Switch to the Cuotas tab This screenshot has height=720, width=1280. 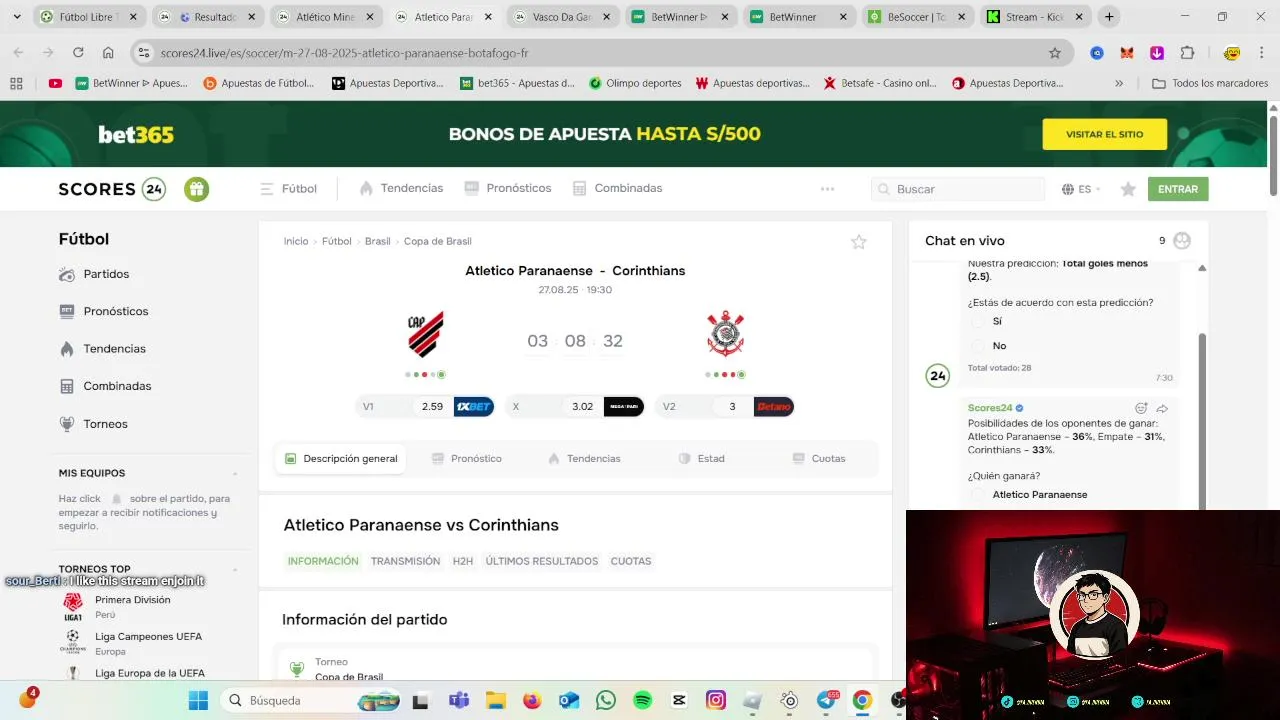pos(819,459)
